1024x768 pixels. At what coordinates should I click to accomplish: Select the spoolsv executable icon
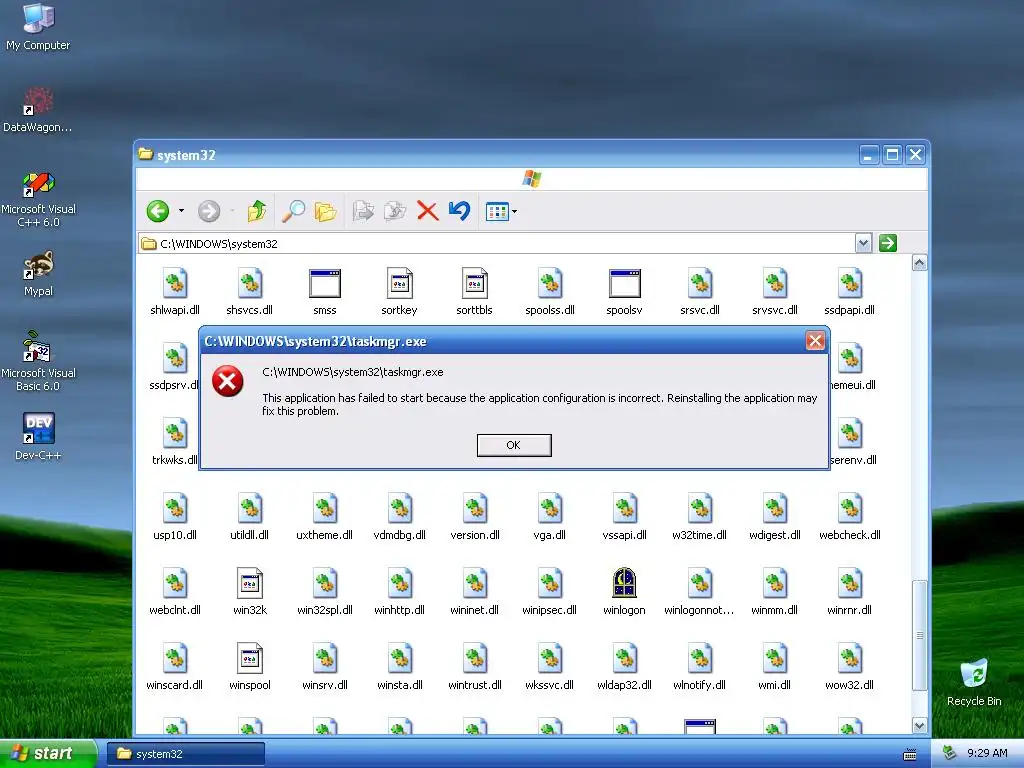click(x=624, y=292)
